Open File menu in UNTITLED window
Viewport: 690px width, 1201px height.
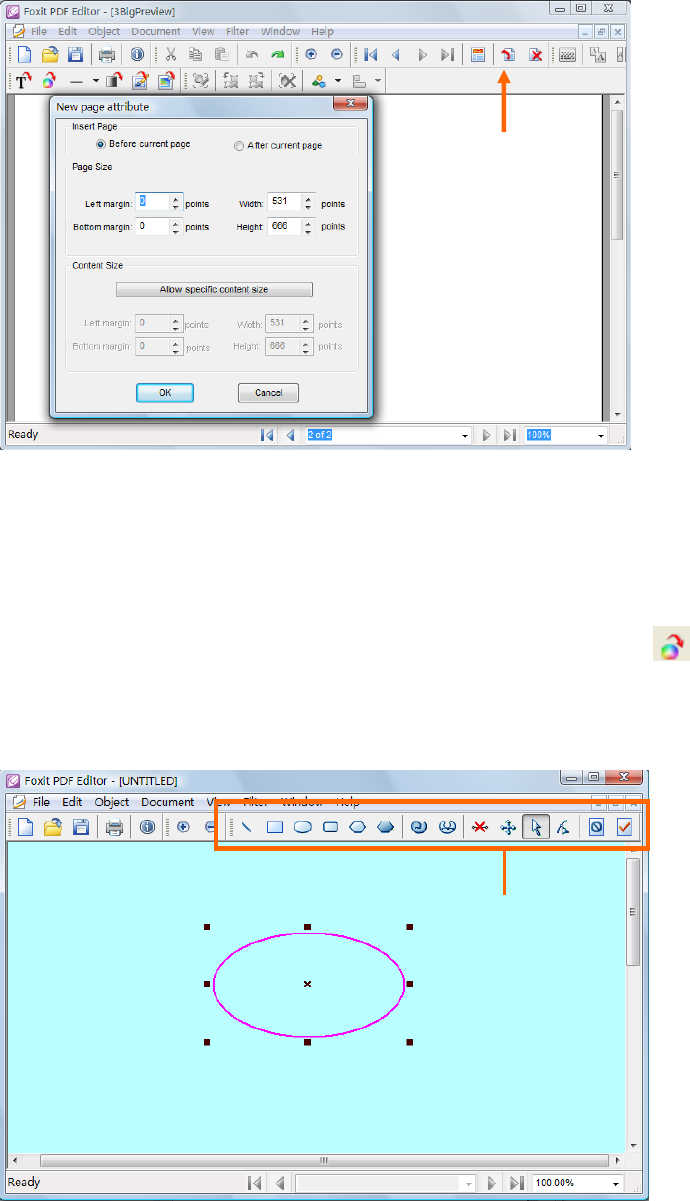41,802
